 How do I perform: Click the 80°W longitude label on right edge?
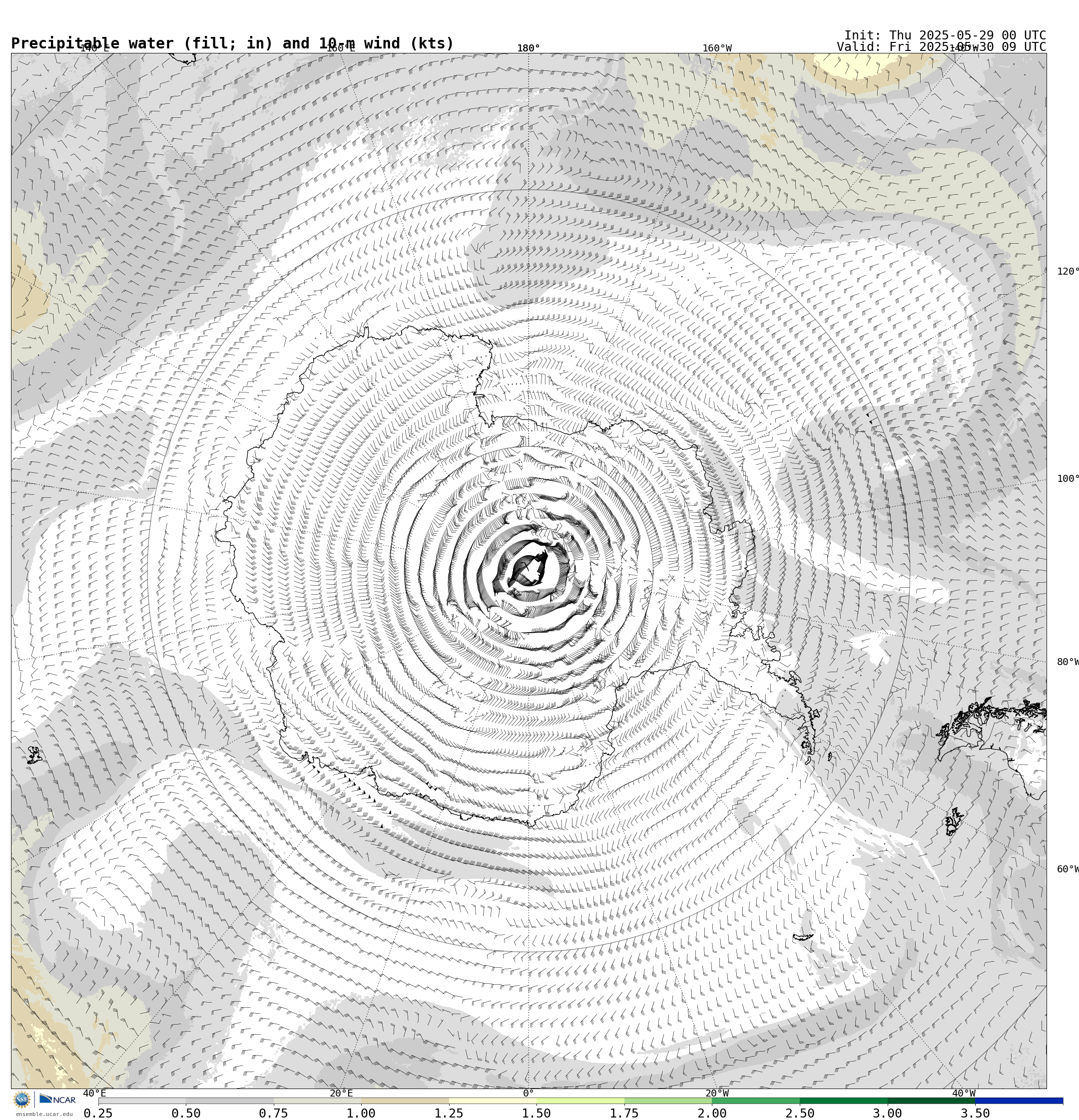1068,662
